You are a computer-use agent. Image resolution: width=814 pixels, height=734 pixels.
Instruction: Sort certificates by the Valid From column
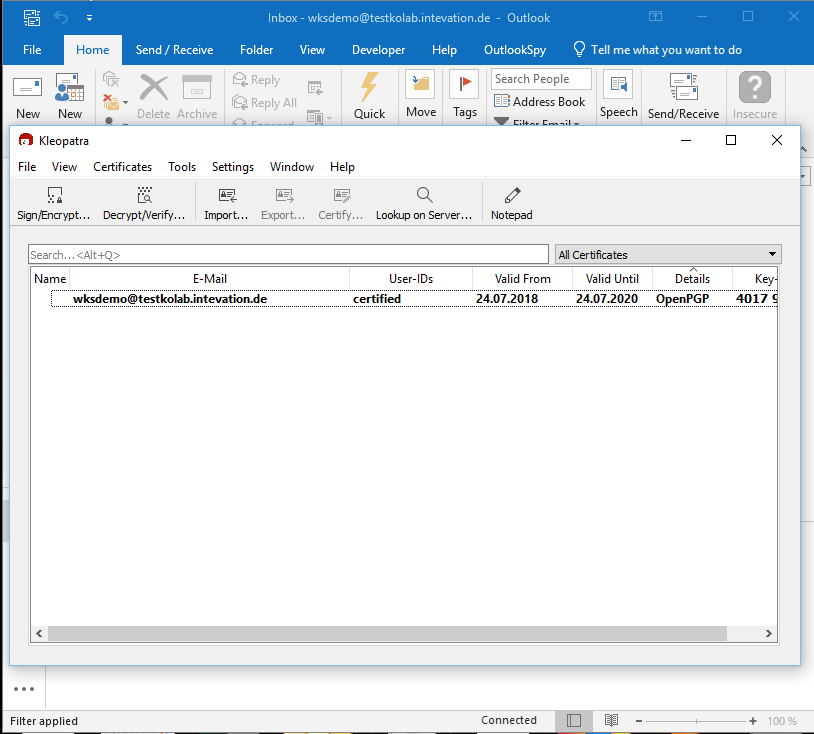click(522, 279)
